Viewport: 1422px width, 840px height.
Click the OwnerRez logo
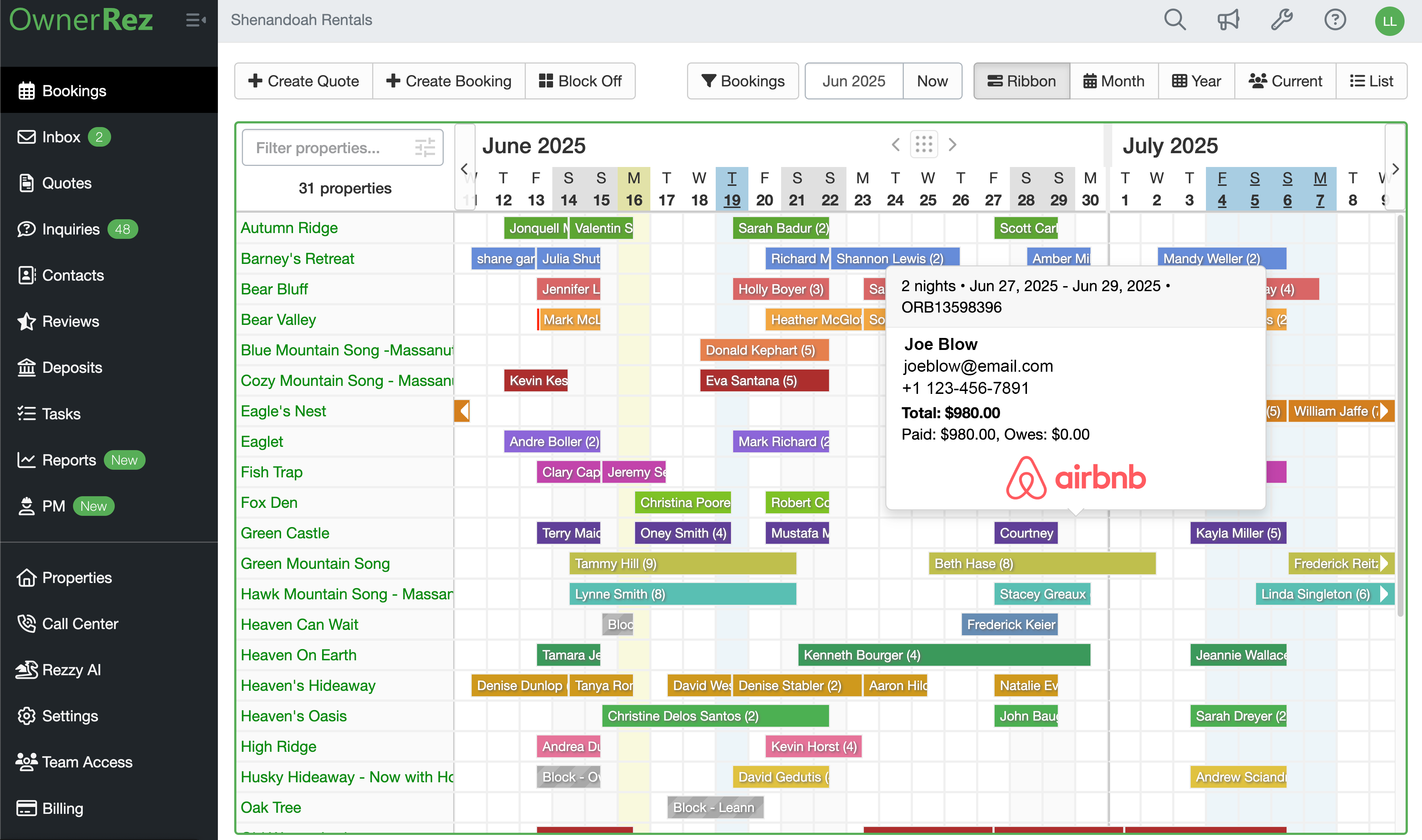pyautogui.click(x=81, y=20)
